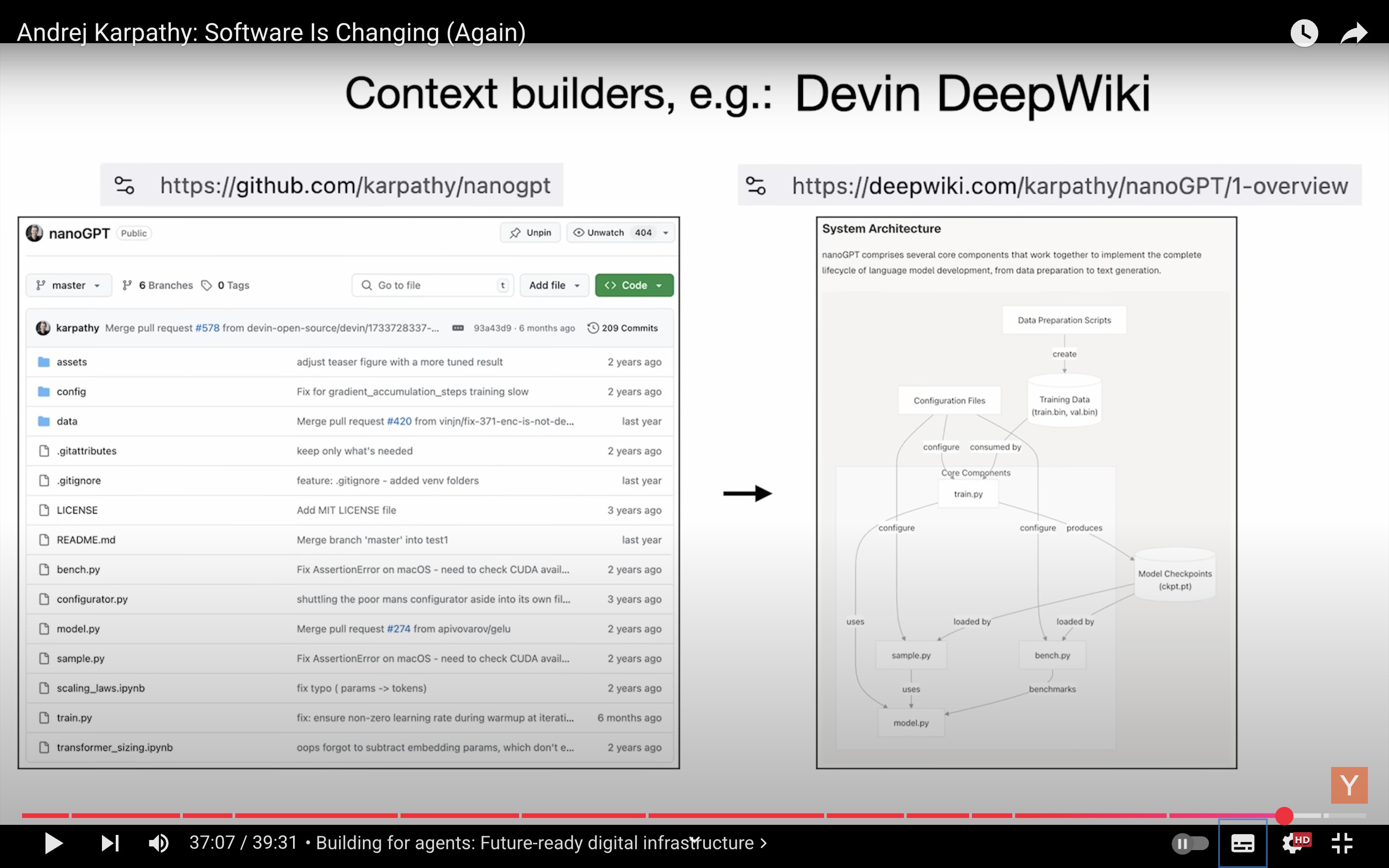Viewport: 1389px width, 868px height.
Task: Click the file icon next to train.py
Action: pyautogui.click(x=44, y=717)
